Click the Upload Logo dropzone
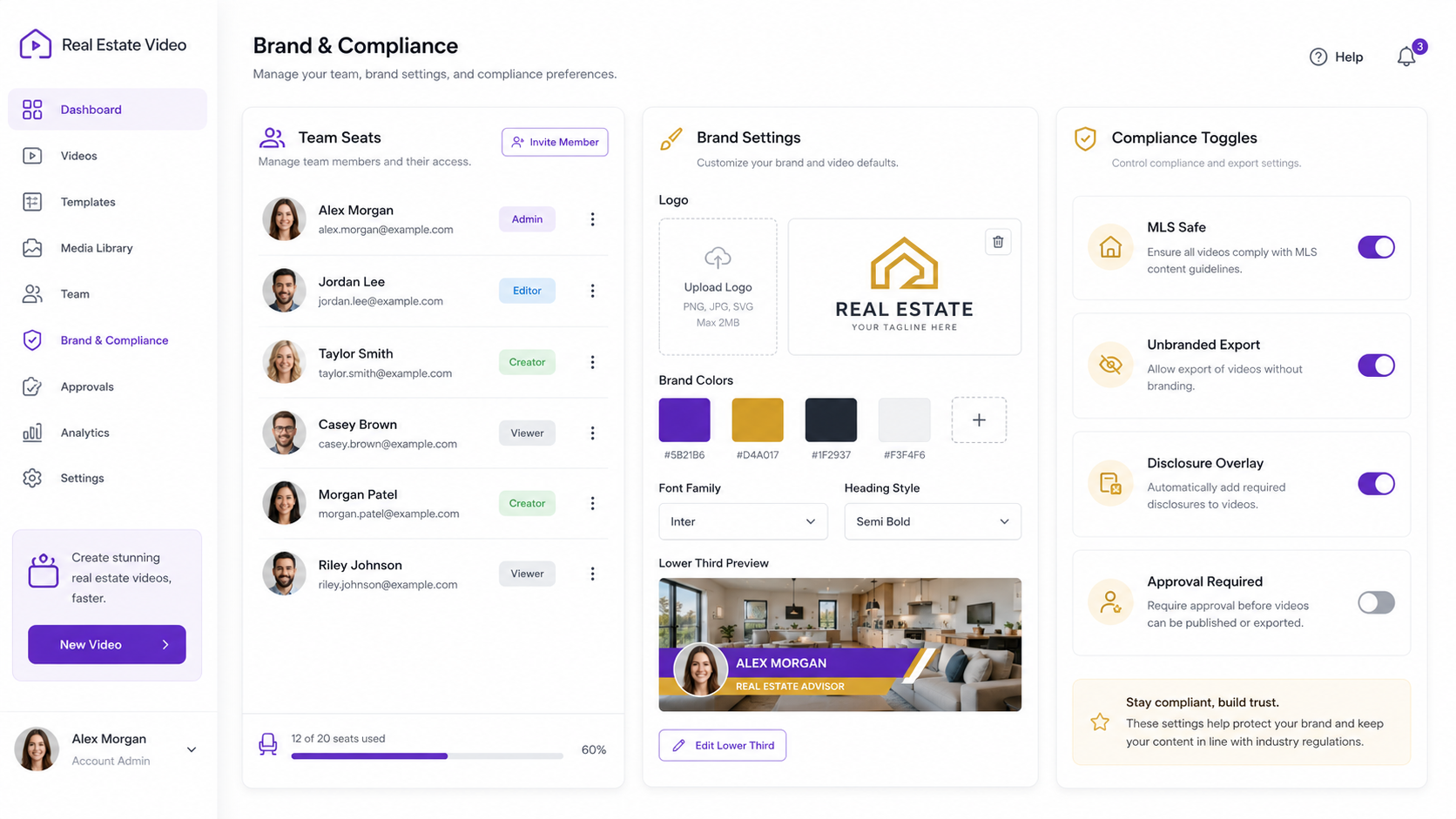The image size is (1456, 819). (x=718, y=286)
